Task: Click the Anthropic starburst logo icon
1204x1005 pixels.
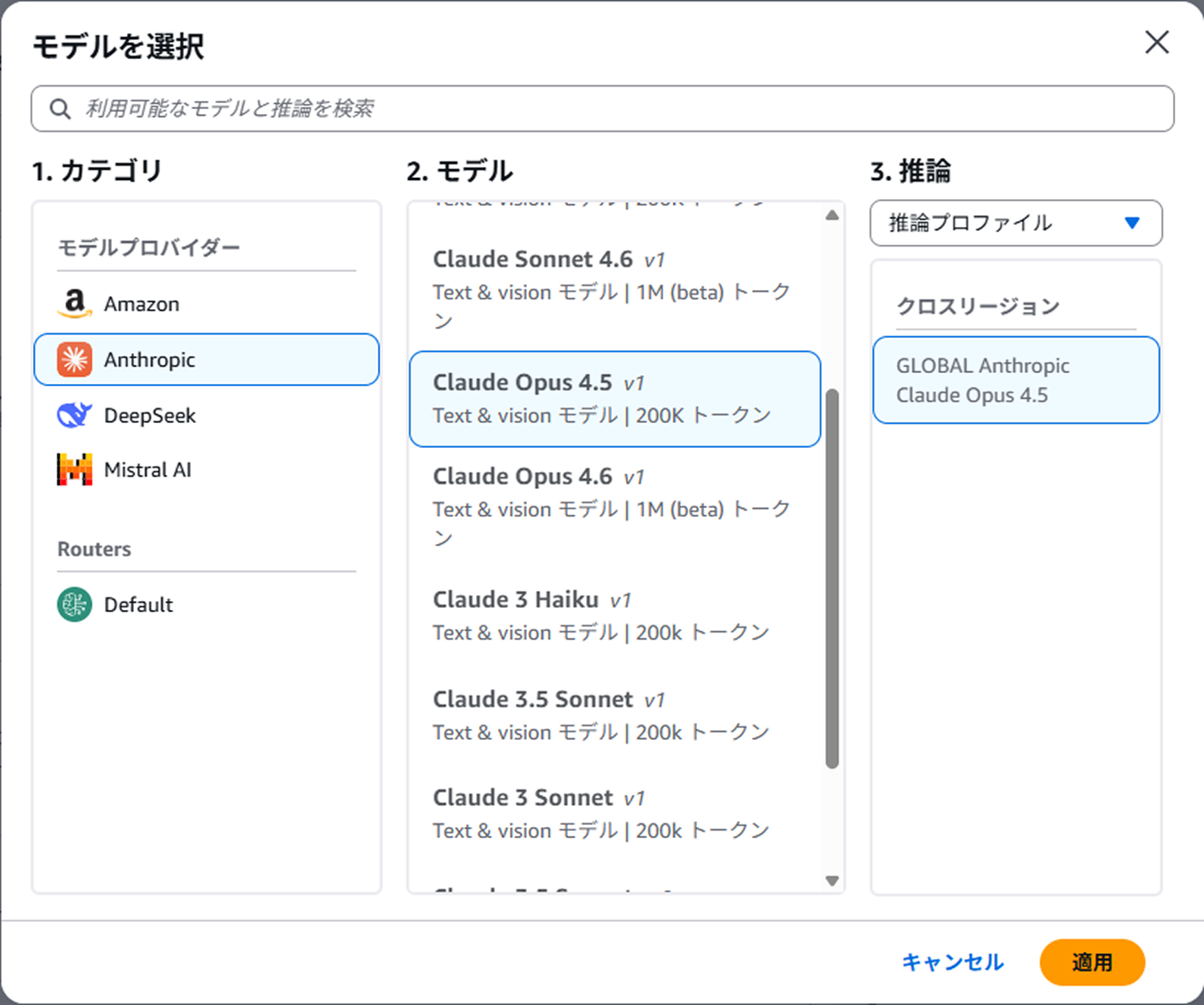Action: 74,360
